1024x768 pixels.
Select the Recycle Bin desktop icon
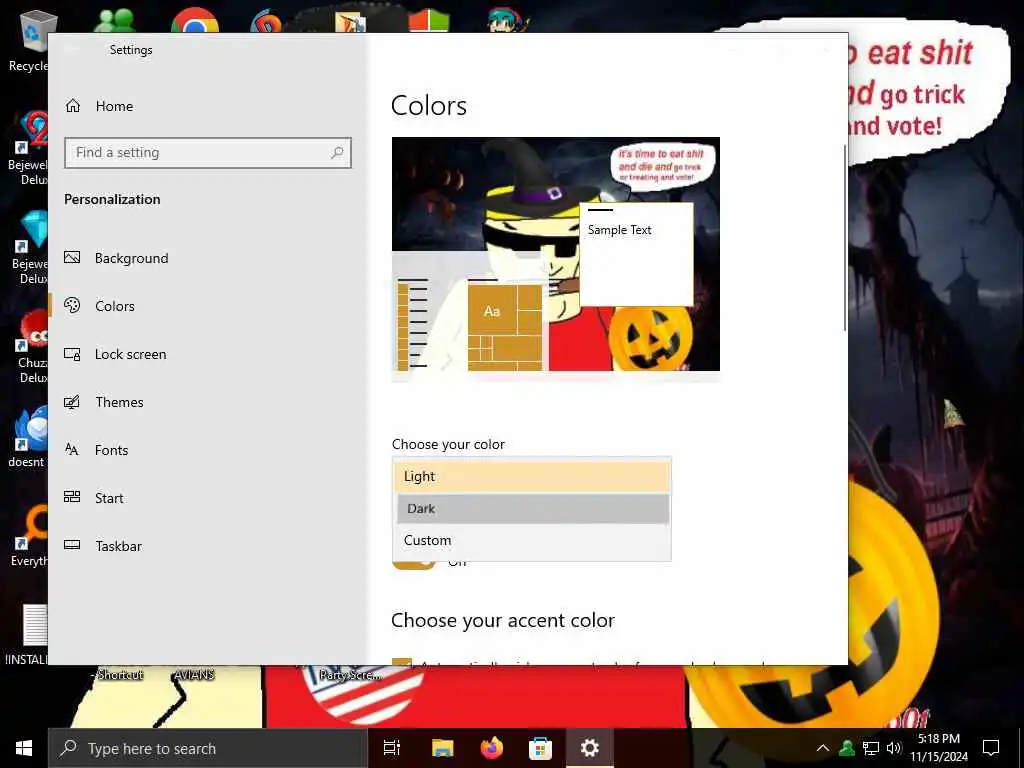(27, 40)
